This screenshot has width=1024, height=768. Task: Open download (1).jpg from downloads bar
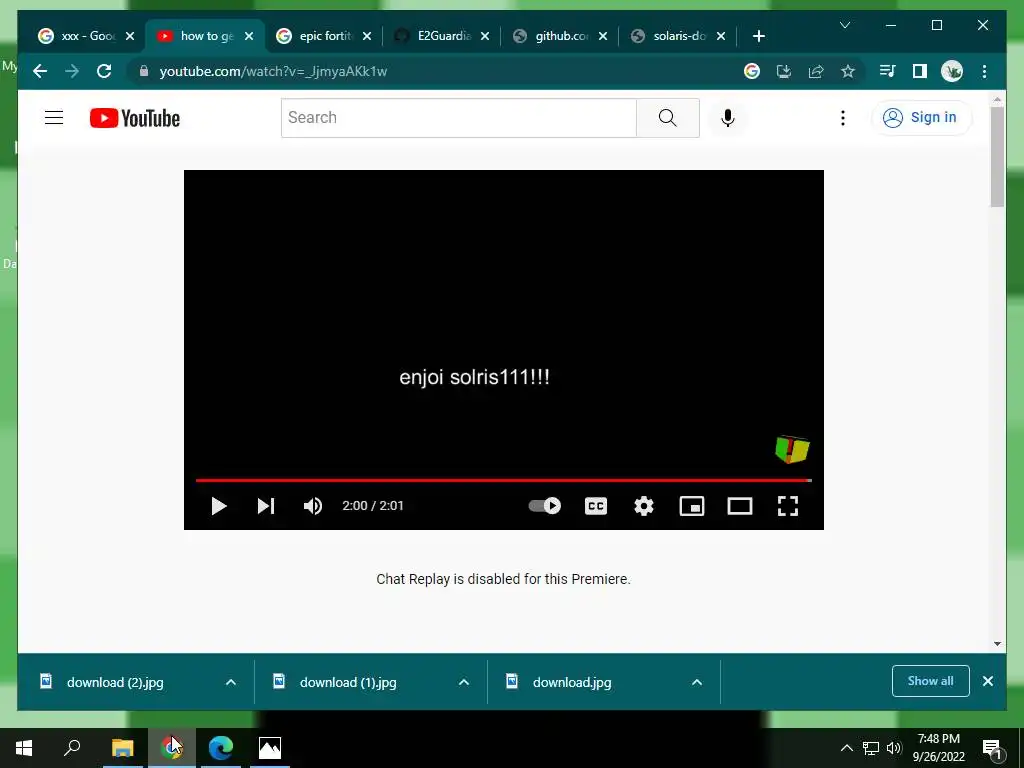pos(348,682)
